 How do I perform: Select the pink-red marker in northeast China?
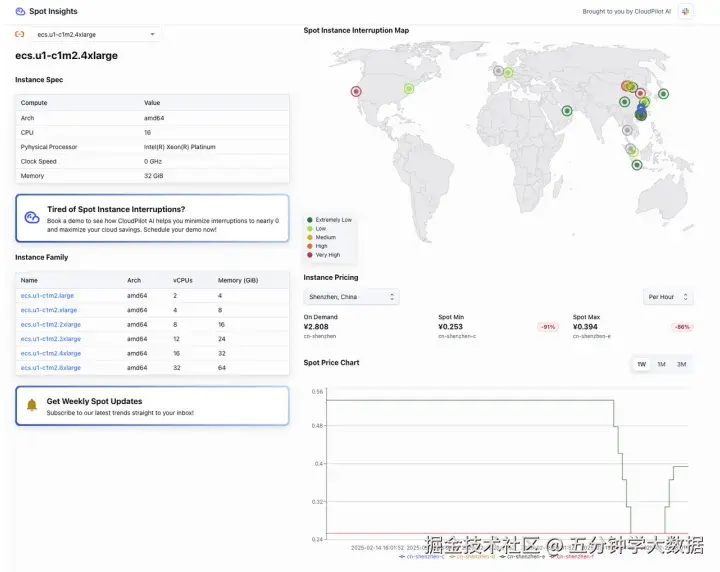[640, 93]
